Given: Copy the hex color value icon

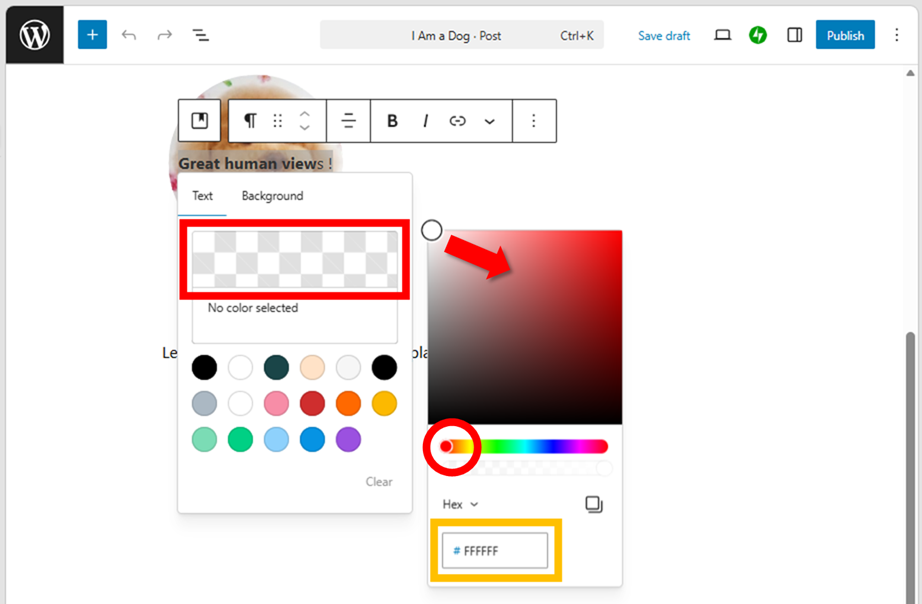Looking at the screenshot, I should [594, 505].
